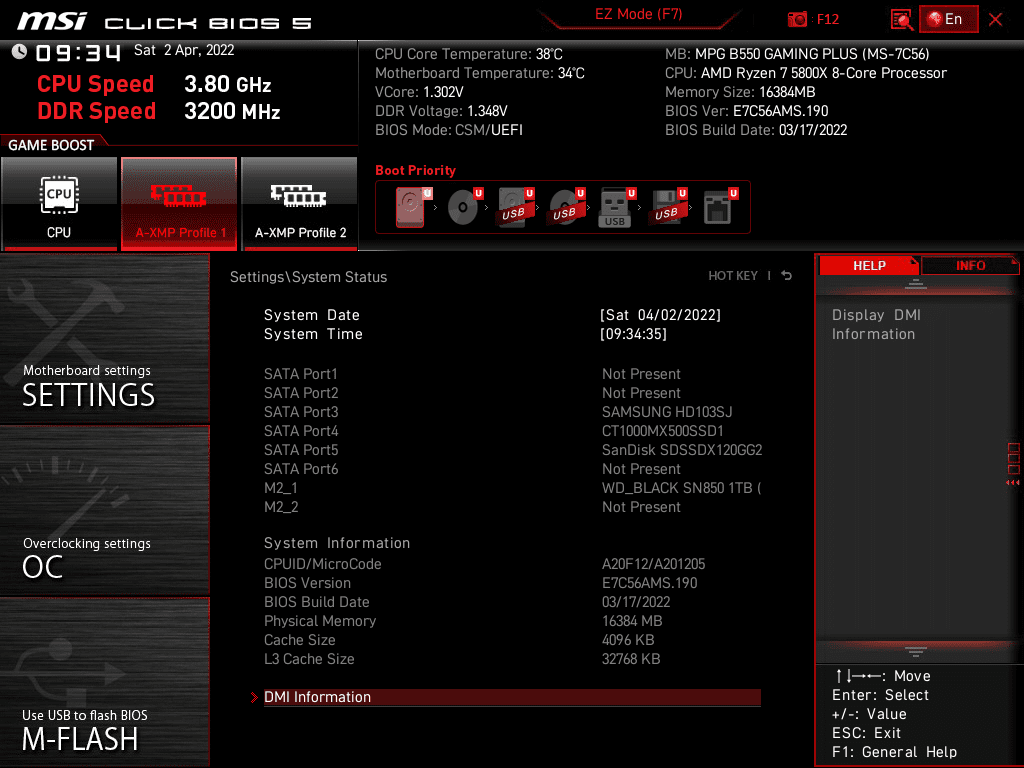The height and width of the screenshot is (768, 1024).
Task: Open DMI Information submenu
Action: (512, 697)
